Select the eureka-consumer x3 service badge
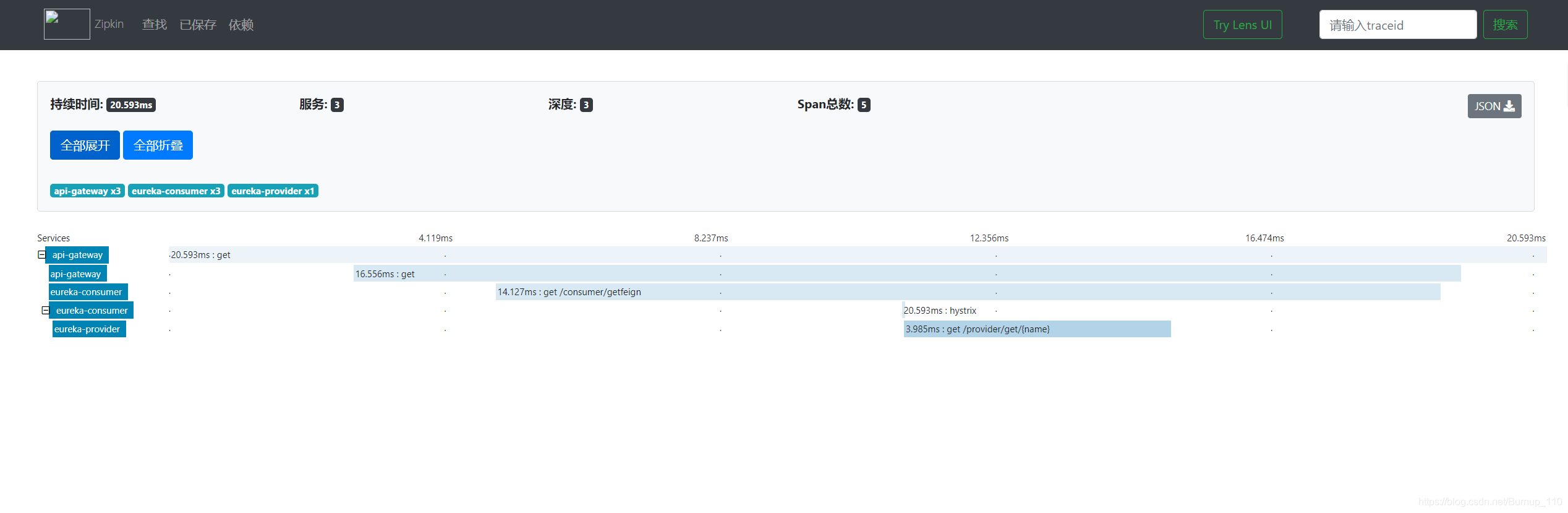1568x513 pixels. (176, 191)
